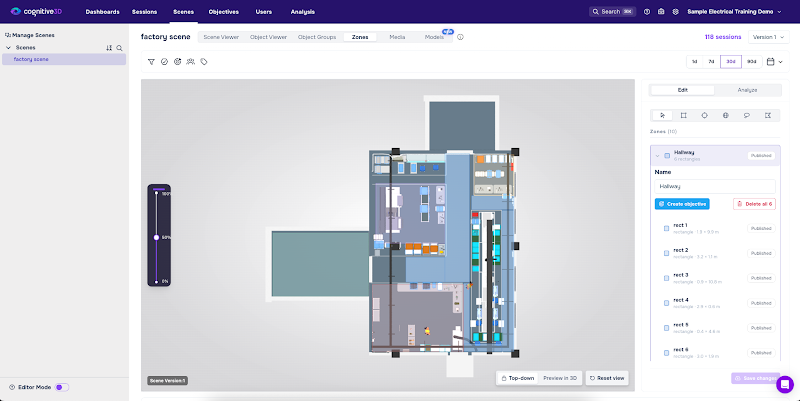
Task: Collapse the Scenes tree section
Action: tap(8, 48)
